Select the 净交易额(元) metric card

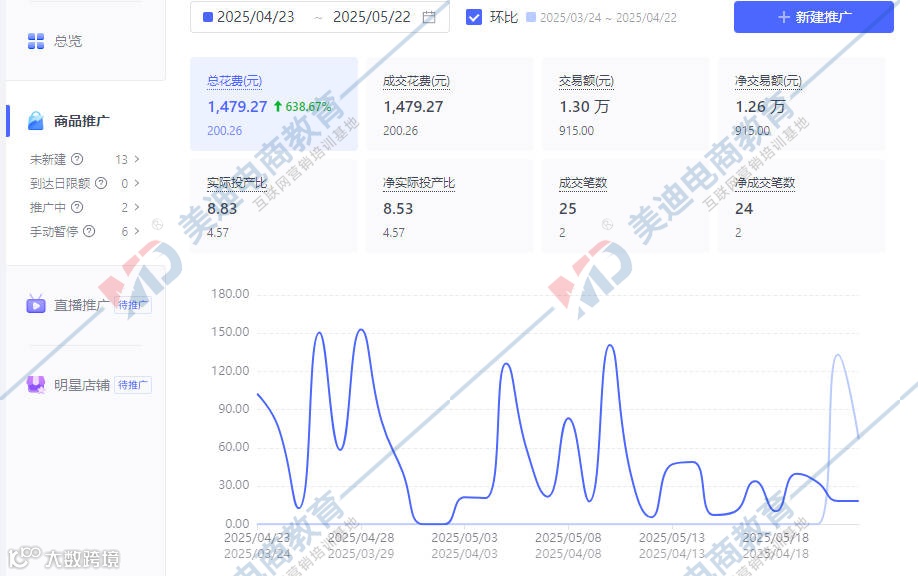tap(801, 104)
